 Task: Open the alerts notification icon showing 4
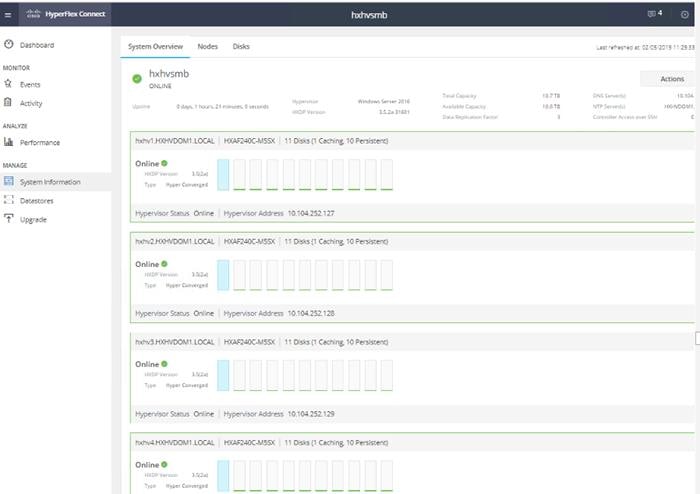point(654,14)
